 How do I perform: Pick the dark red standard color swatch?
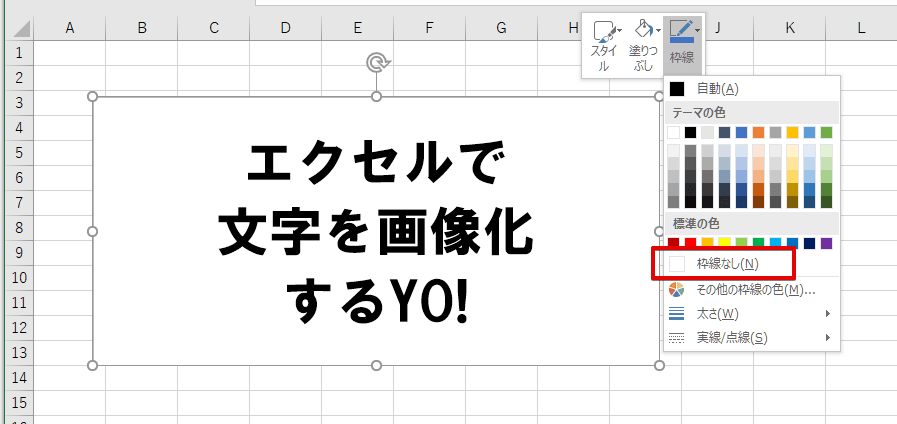click(x=673, y=244)
